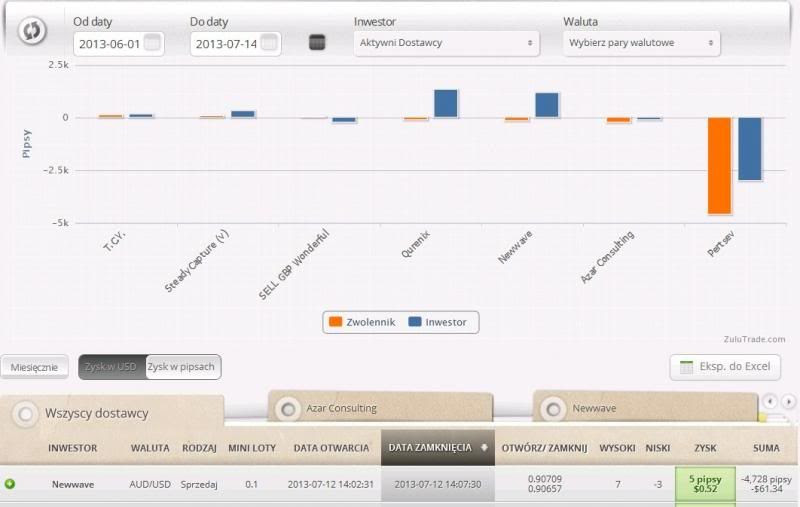Image resolution: width=800 pixels, height=507 pixels.
Task: Click the refresh circular arrows icon
Action: point(32,31)
